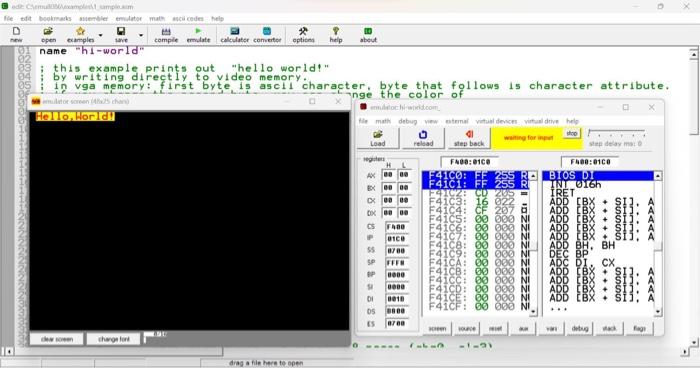Step back one instruction in the emulator
Viewport: 700px width, 368px height.
[x=469, y=138]
